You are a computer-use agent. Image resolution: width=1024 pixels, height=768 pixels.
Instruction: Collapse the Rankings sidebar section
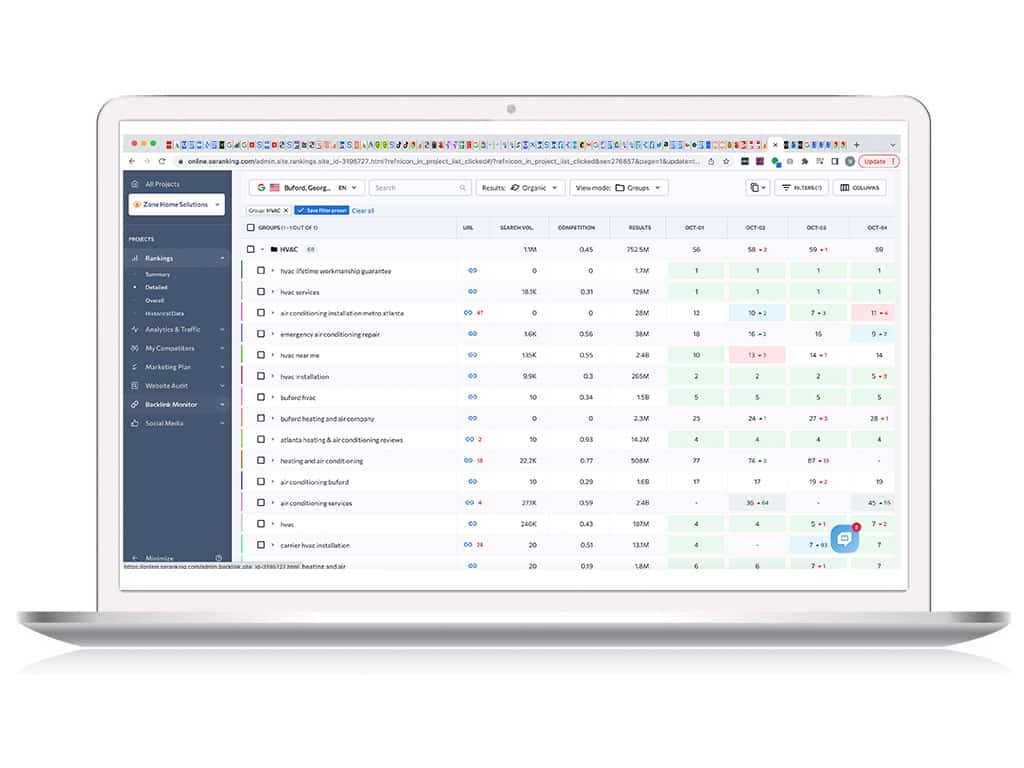click(x=222, y=259)
